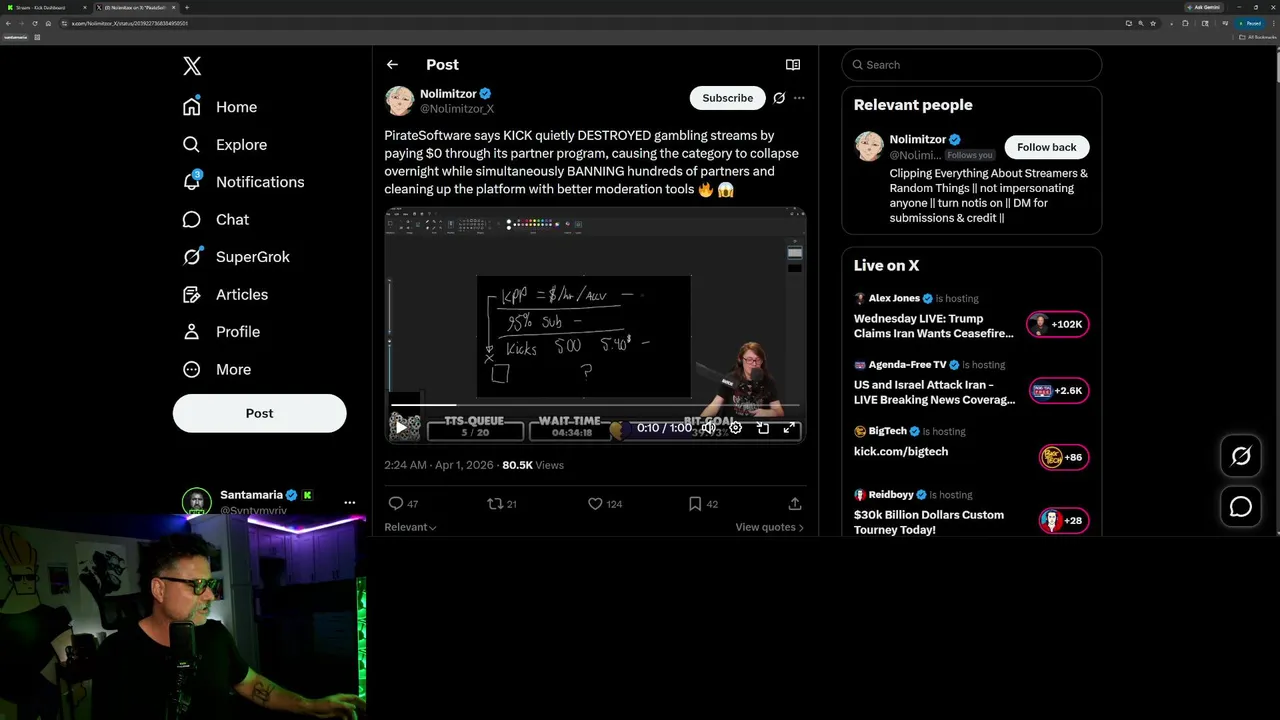Open Nolimitzor's profile avatar in the post
Screen dimensions: 1280x720
coord(399,100)
